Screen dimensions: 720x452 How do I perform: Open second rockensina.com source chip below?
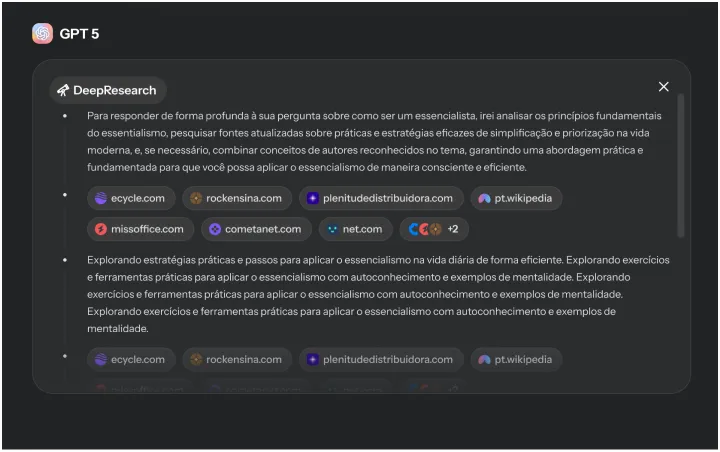(237, 360)
